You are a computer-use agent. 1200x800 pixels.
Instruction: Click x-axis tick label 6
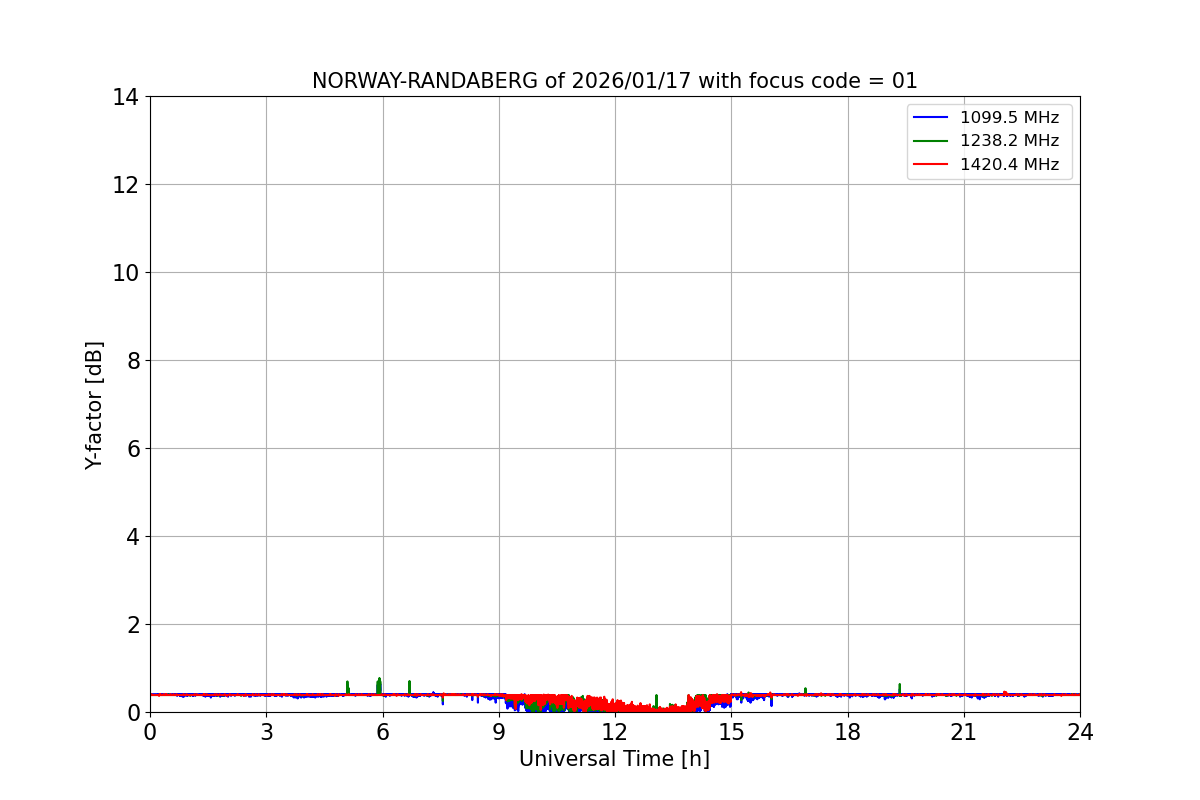click(383, 732)
